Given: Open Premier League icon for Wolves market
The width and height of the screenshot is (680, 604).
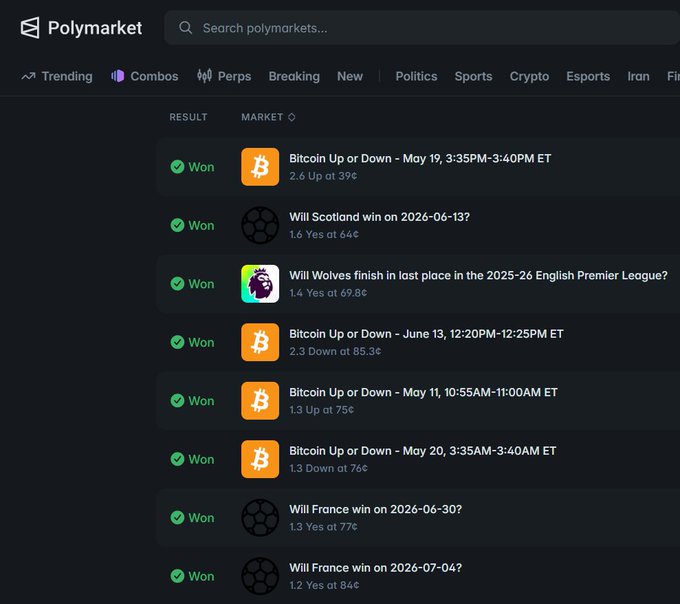Looking at the screenshot, I should 260,284.
